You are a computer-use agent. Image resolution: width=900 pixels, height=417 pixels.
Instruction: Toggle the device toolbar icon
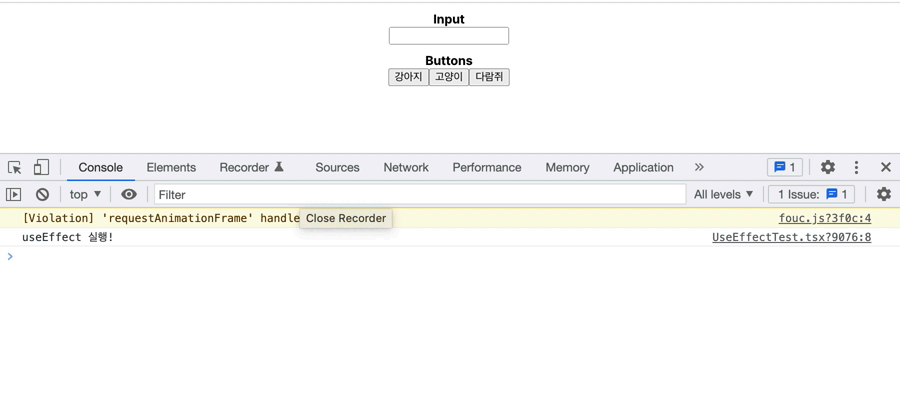coord(41,168)
